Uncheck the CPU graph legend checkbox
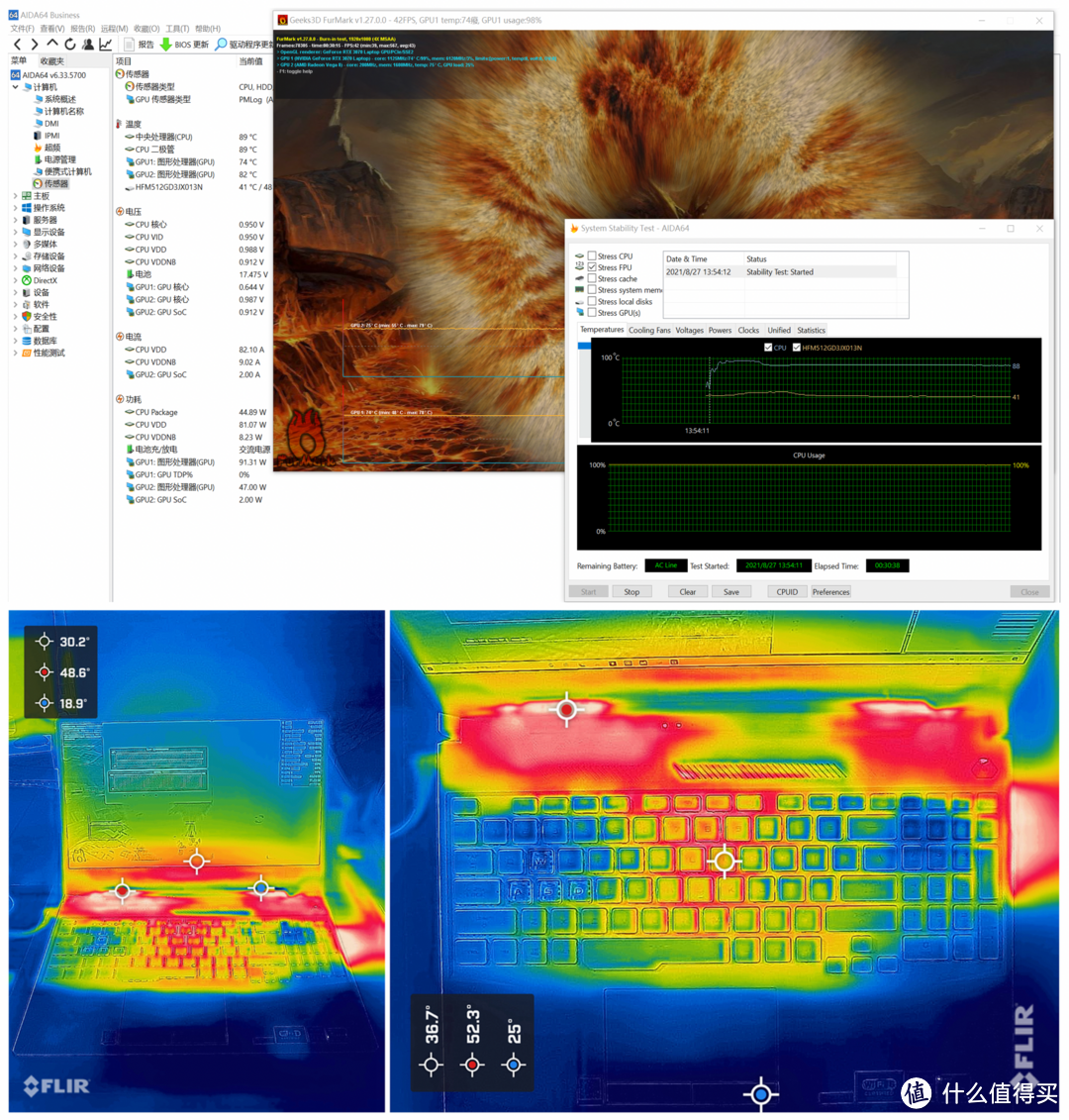The height and width of the screenshot is (1120, 1069). point(768,348)
